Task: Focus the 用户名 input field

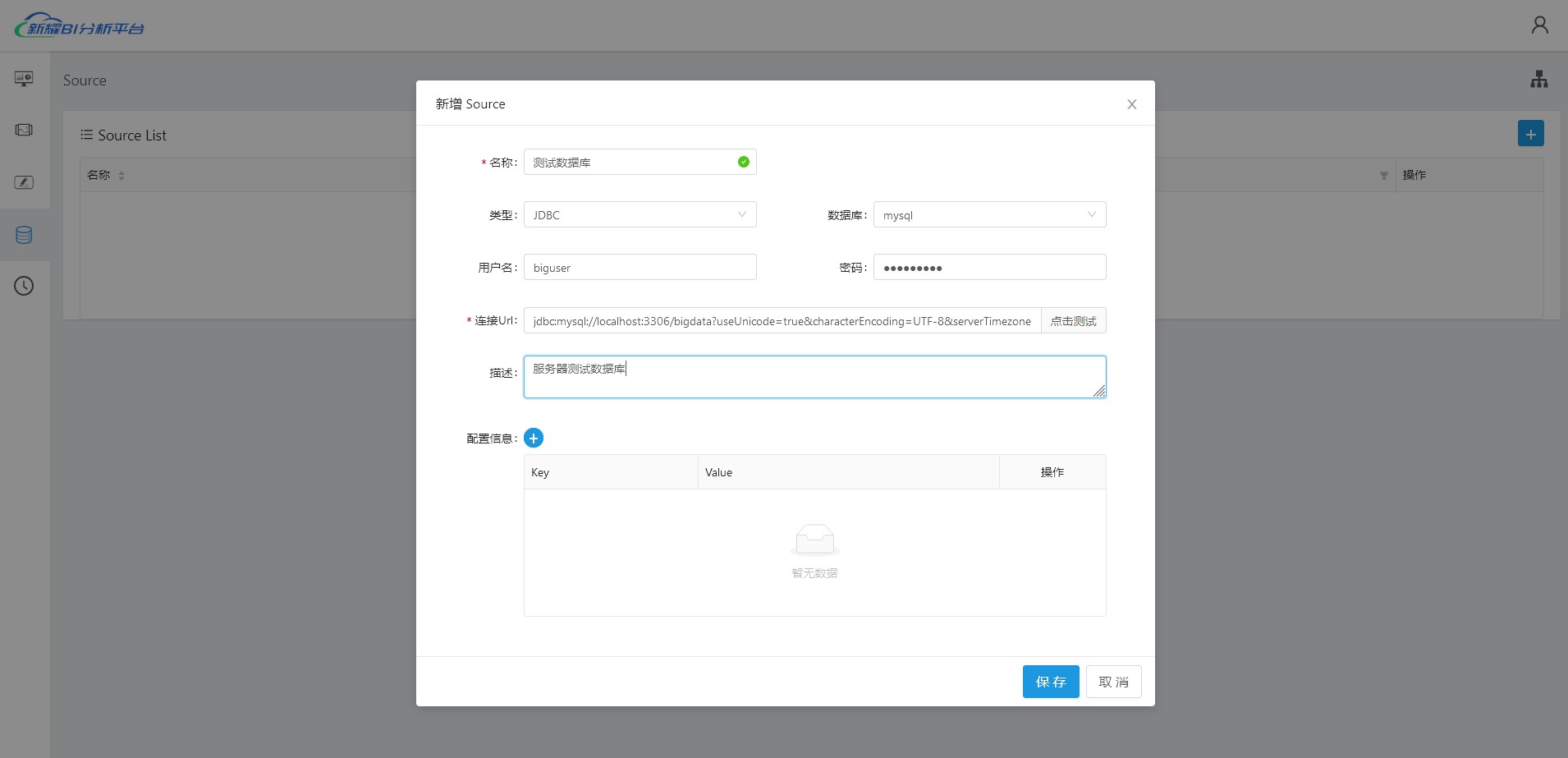Action: [640, 268]
